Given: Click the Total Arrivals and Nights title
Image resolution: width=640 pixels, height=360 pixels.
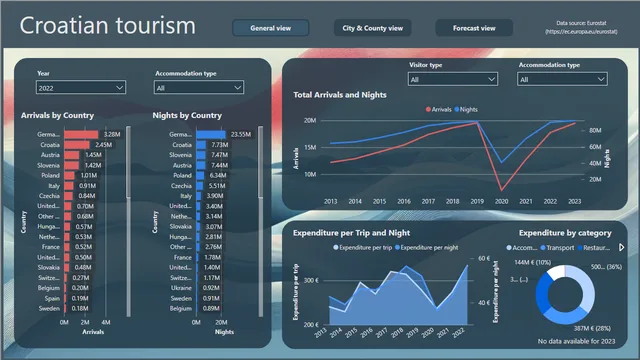Looking at the screenshot, I should click(x=340, y=95).
